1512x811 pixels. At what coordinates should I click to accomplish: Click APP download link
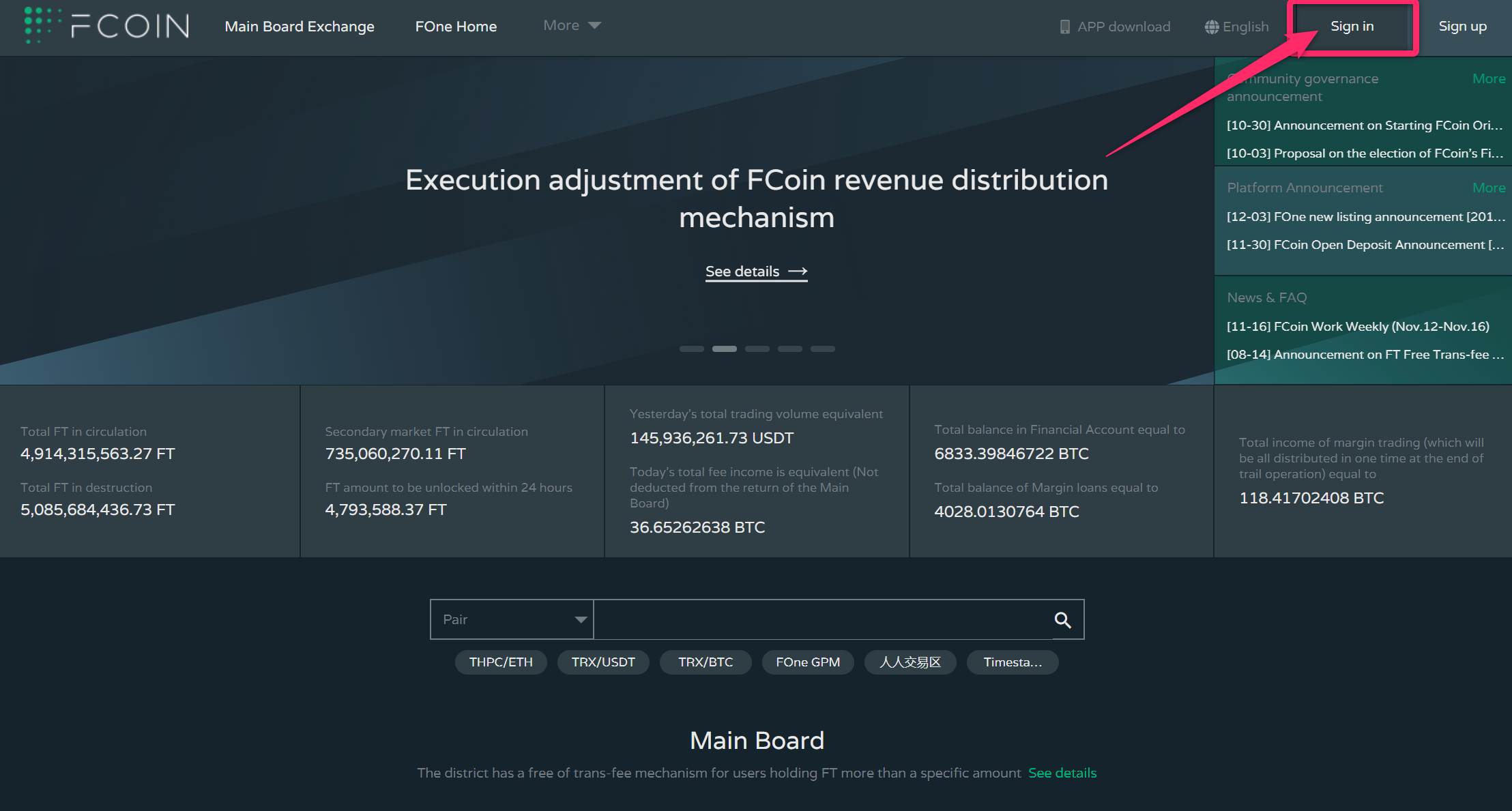pos(1124,27)
